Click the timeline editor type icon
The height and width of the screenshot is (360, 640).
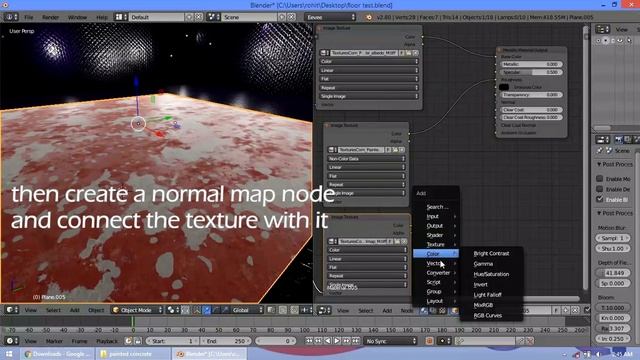pyautogui.click(x=11, y=341)
